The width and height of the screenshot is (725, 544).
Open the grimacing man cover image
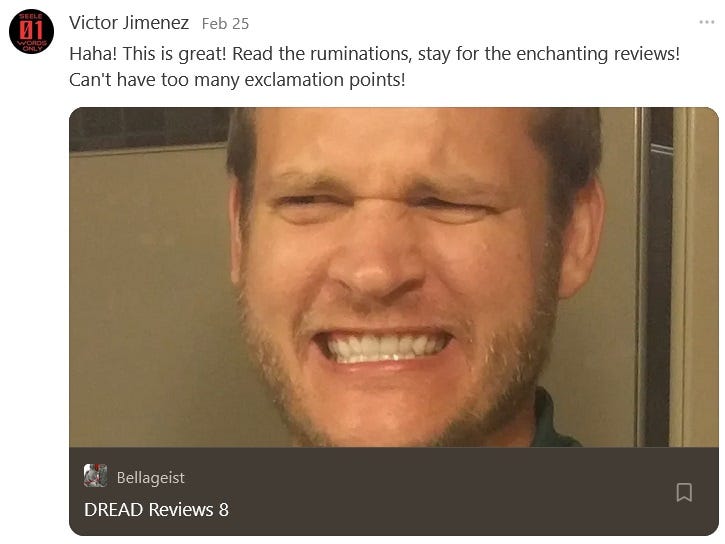click(394, 277)
